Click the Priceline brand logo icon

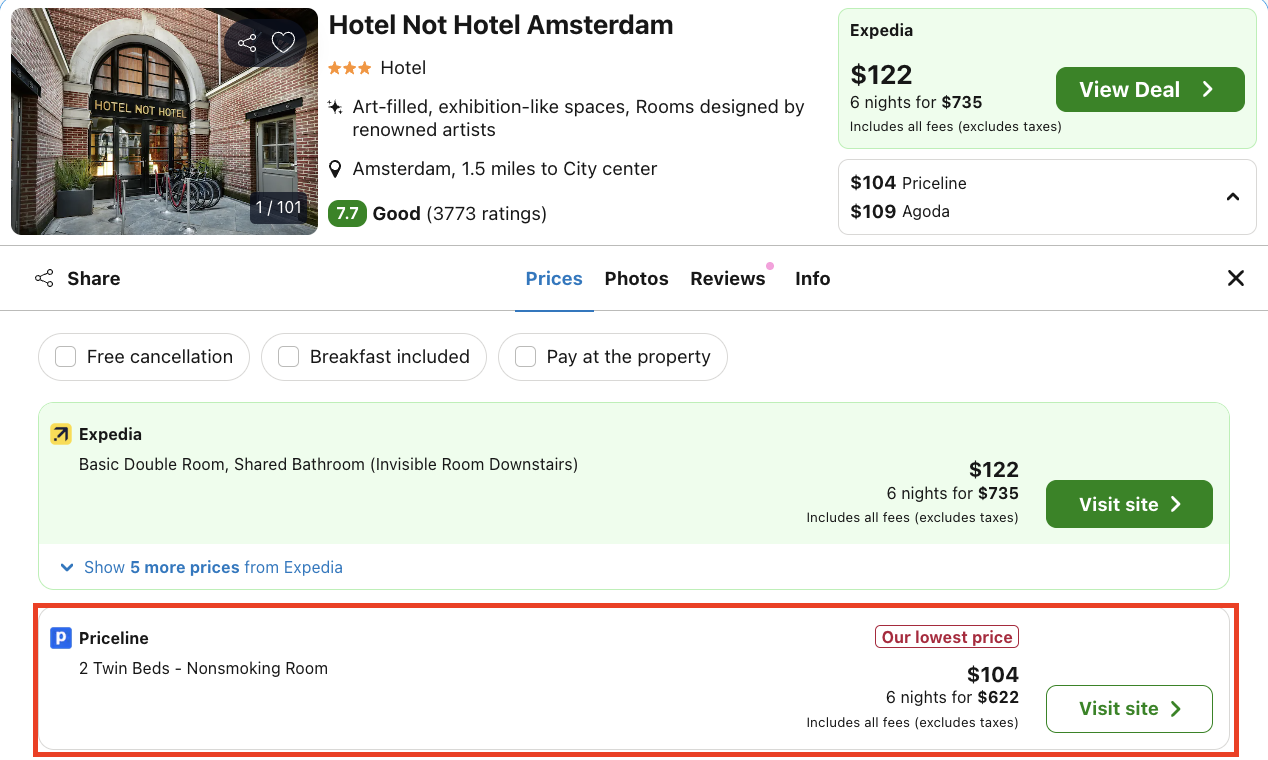point(61,638)
